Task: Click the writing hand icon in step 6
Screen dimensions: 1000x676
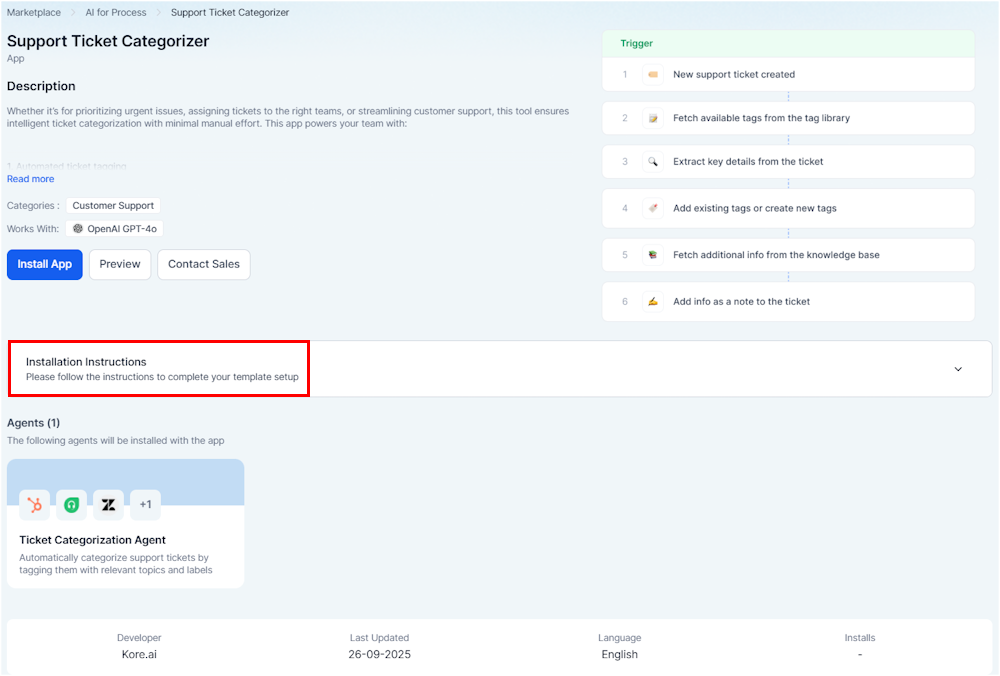Action: click(653, 302)
